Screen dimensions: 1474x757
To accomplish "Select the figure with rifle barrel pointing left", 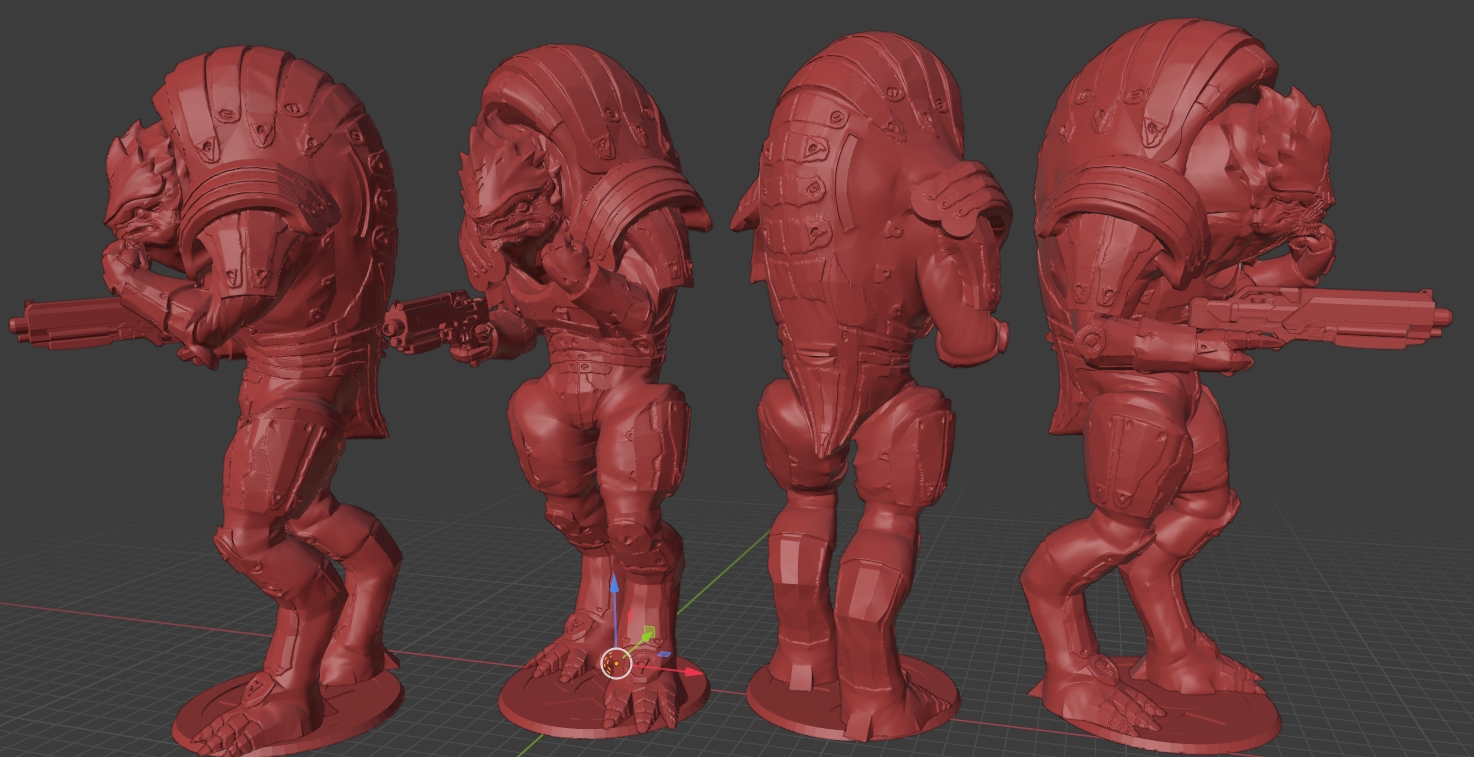I will click(208, 400).
